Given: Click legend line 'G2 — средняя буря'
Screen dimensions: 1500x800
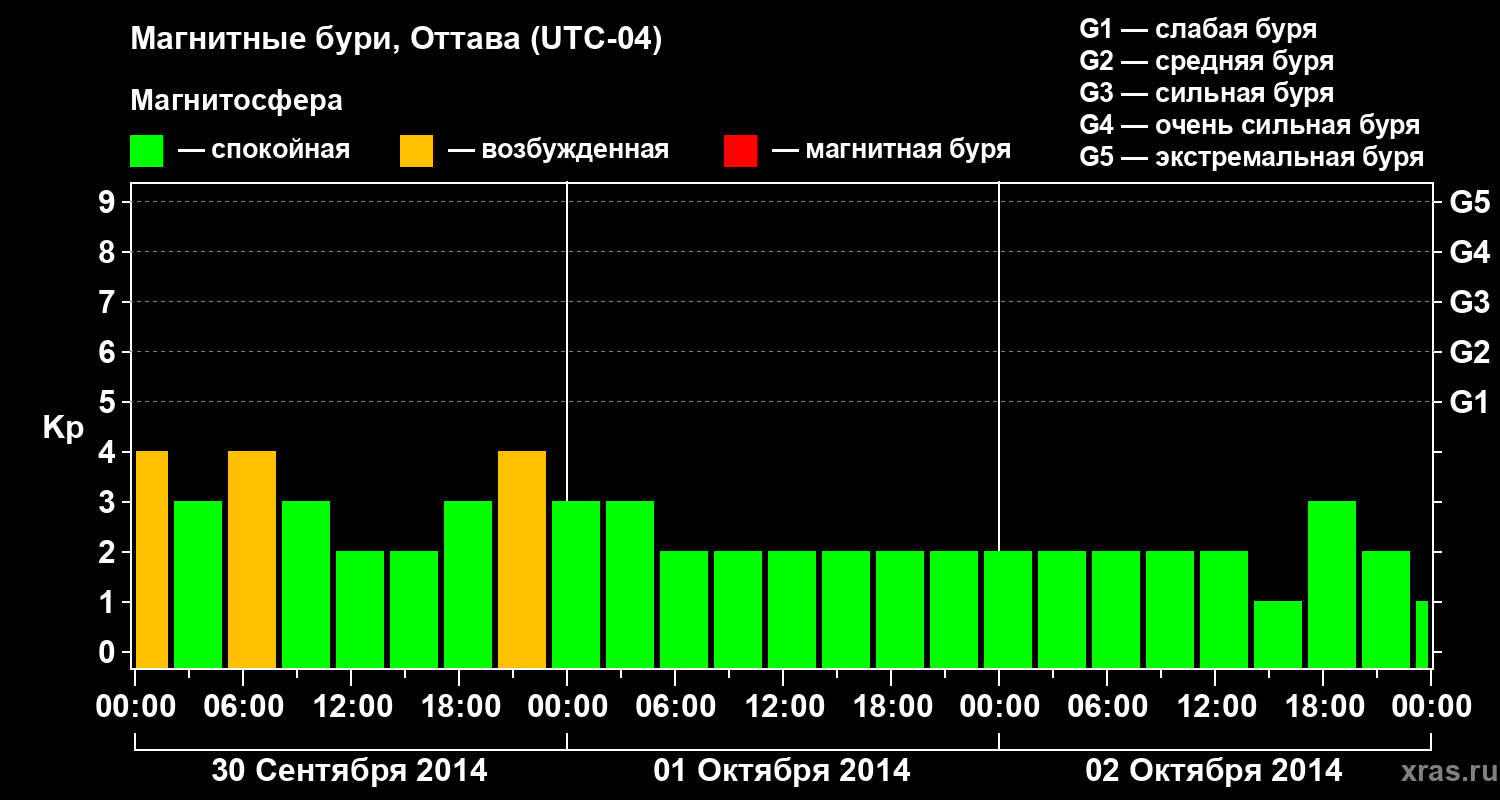Looking at the screenshot, I should coord(1207,61).
